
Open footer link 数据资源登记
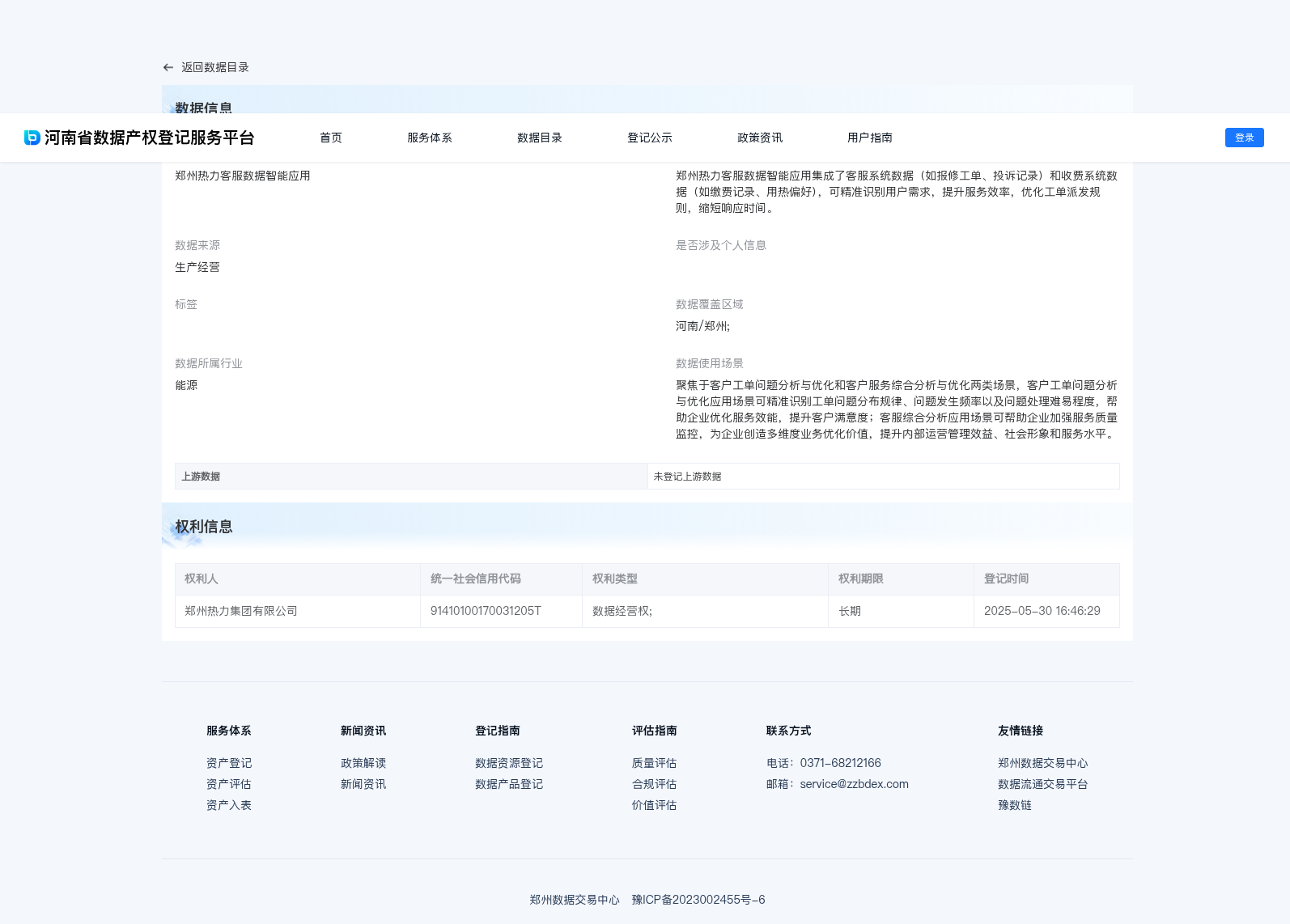[x=509, y=763]
